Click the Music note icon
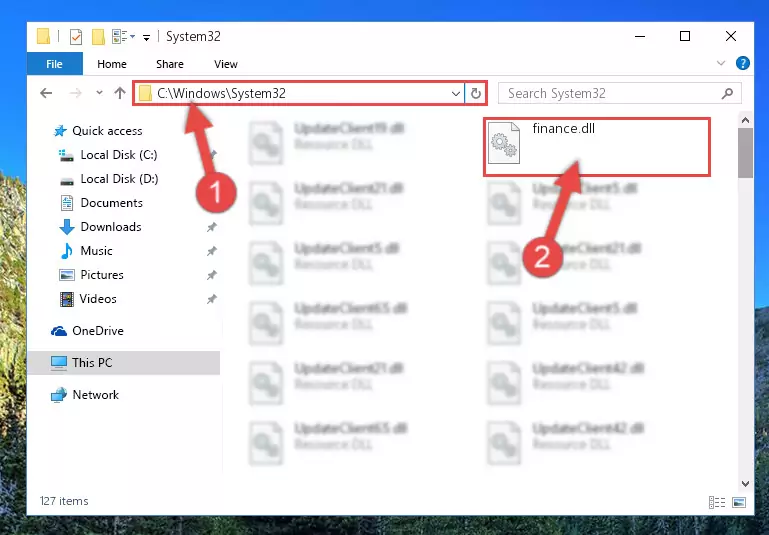Viewport: 769px width, 535px height. [x=67, y=251]
